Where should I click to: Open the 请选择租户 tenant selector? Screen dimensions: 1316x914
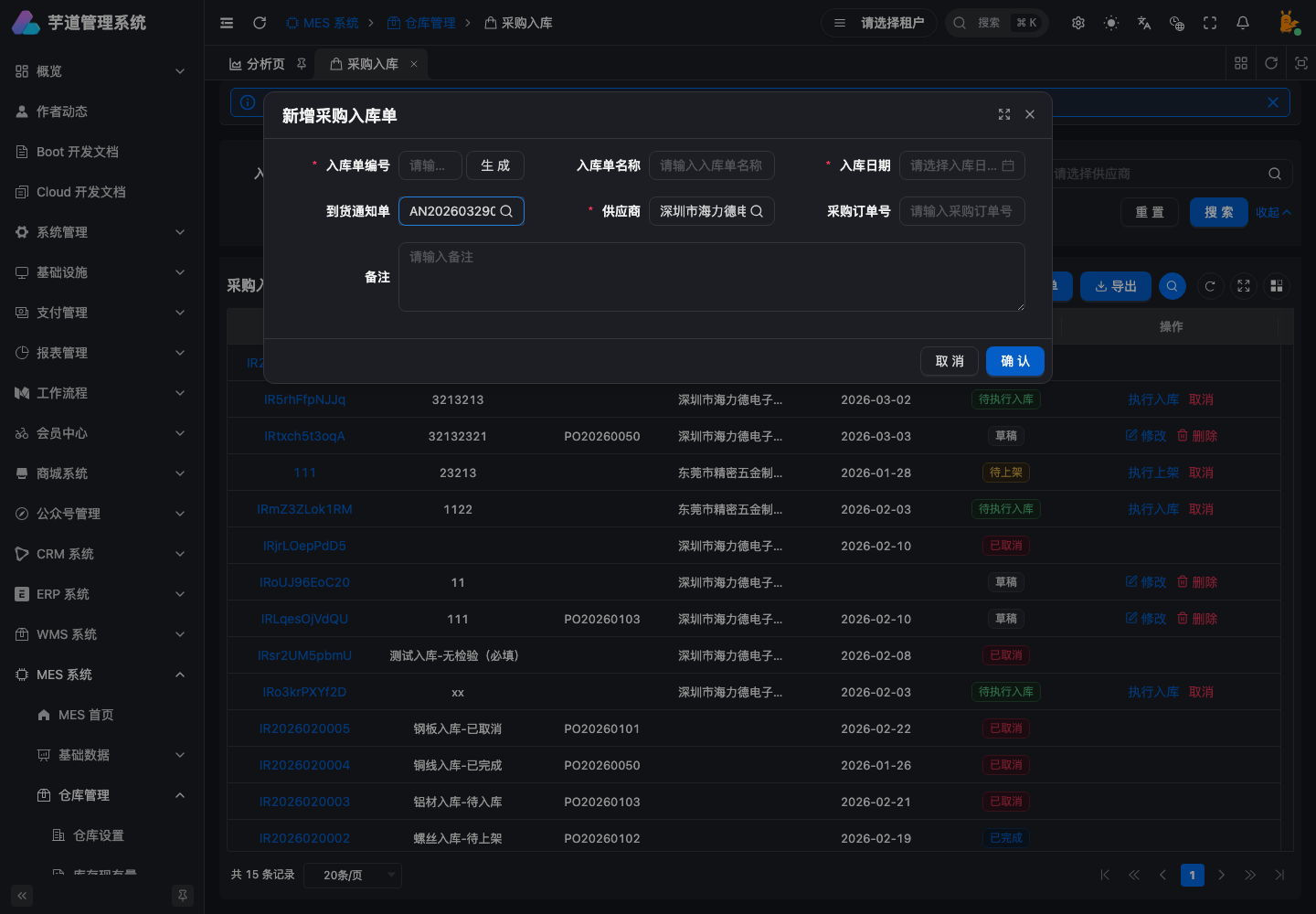tap(879, 23)
